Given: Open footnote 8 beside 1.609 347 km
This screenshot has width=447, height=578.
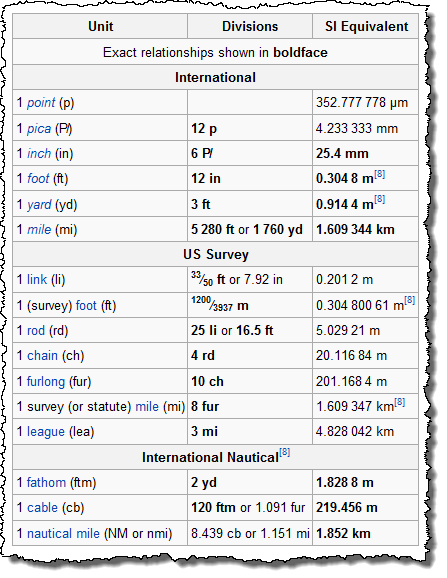Looking at the screenshot, I should 400,402.
